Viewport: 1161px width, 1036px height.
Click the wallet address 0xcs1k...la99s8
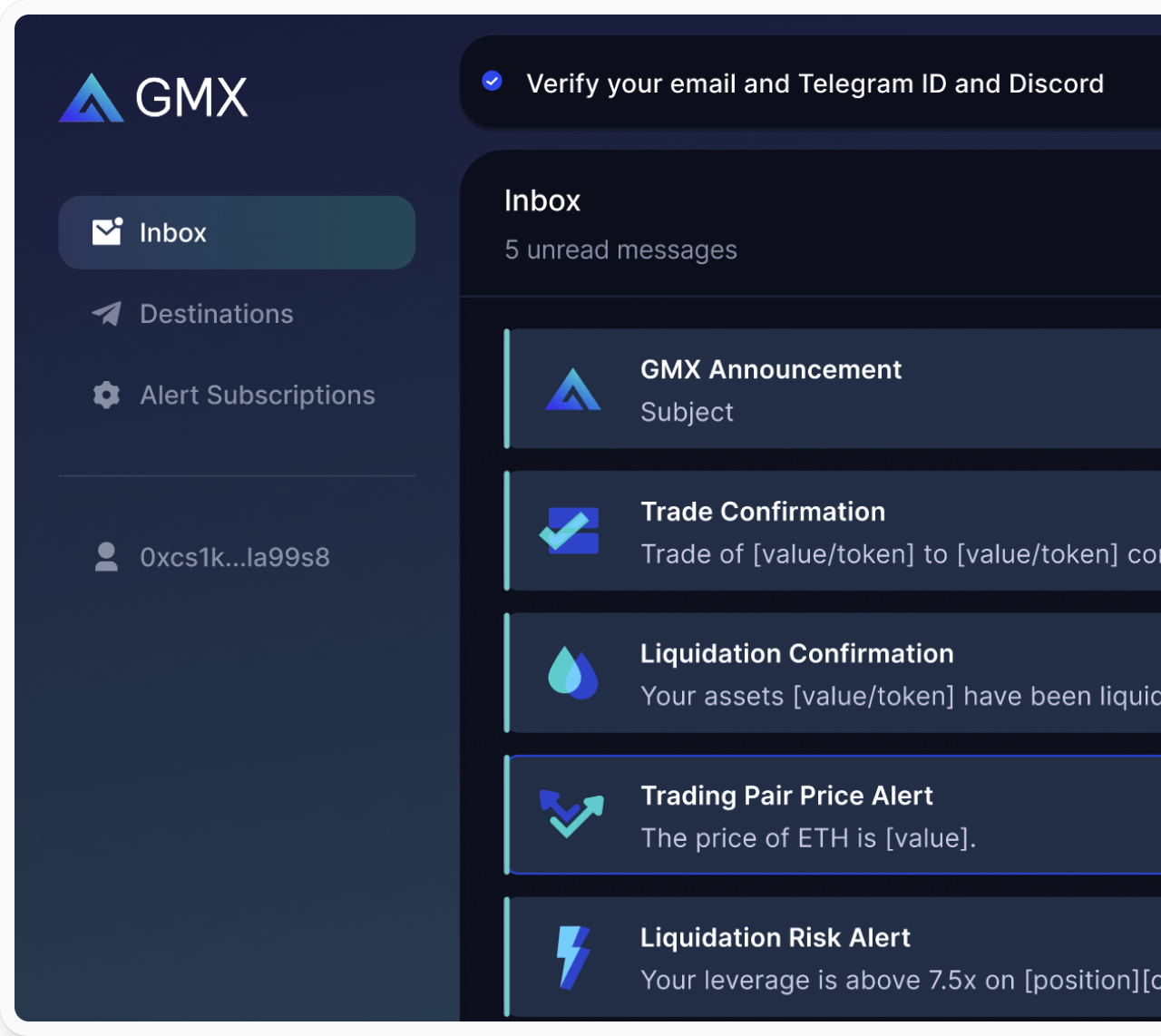pyautogui.click(x=235, y=557)
